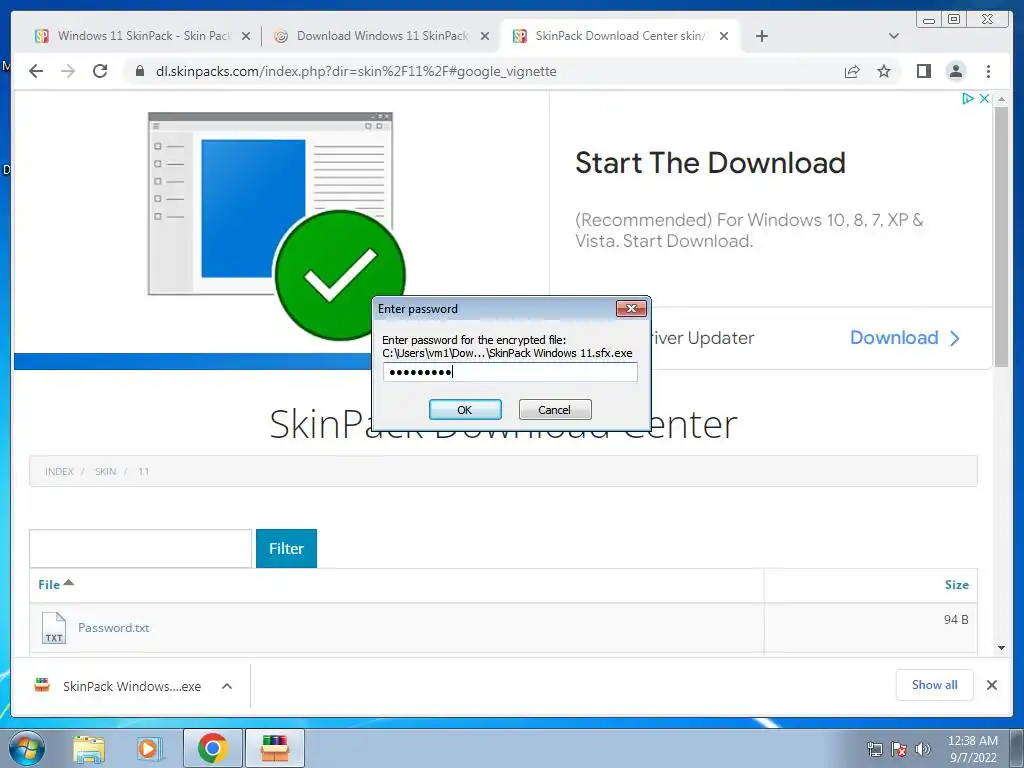Click Show all downloads button

coord(935,684)
